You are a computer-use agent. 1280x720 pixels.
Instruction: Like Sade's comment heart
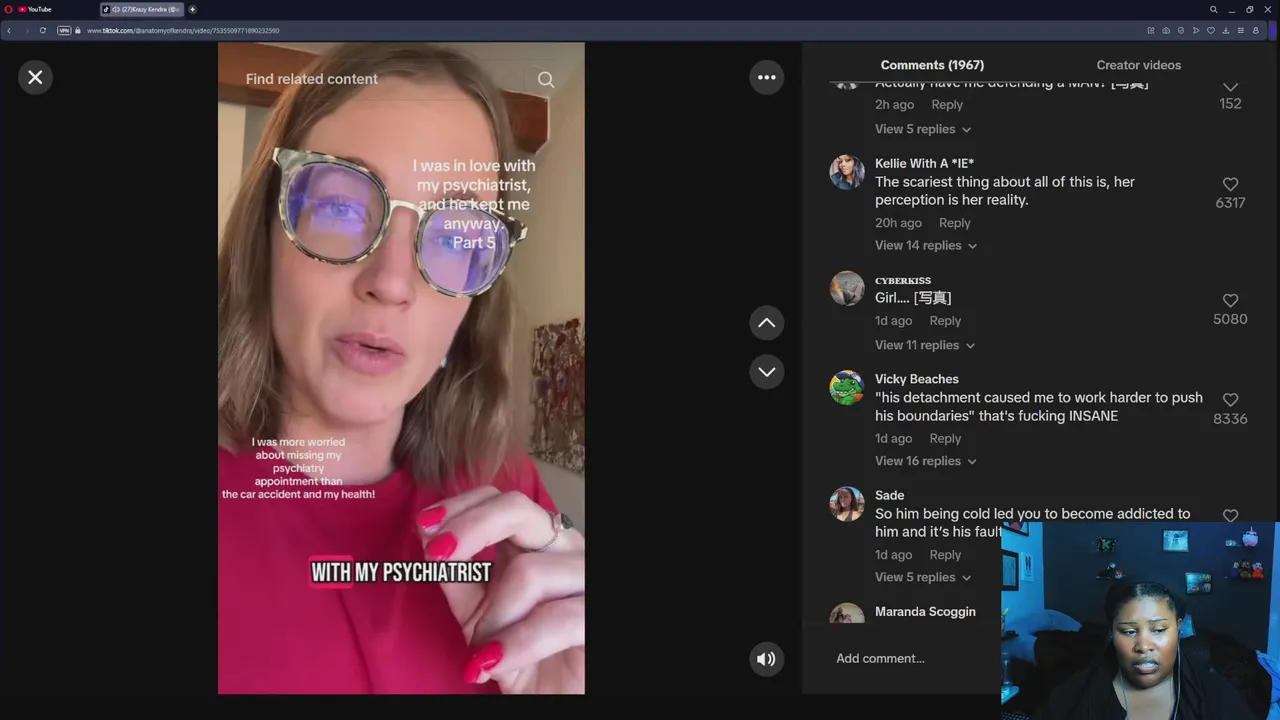(1230, 516)
